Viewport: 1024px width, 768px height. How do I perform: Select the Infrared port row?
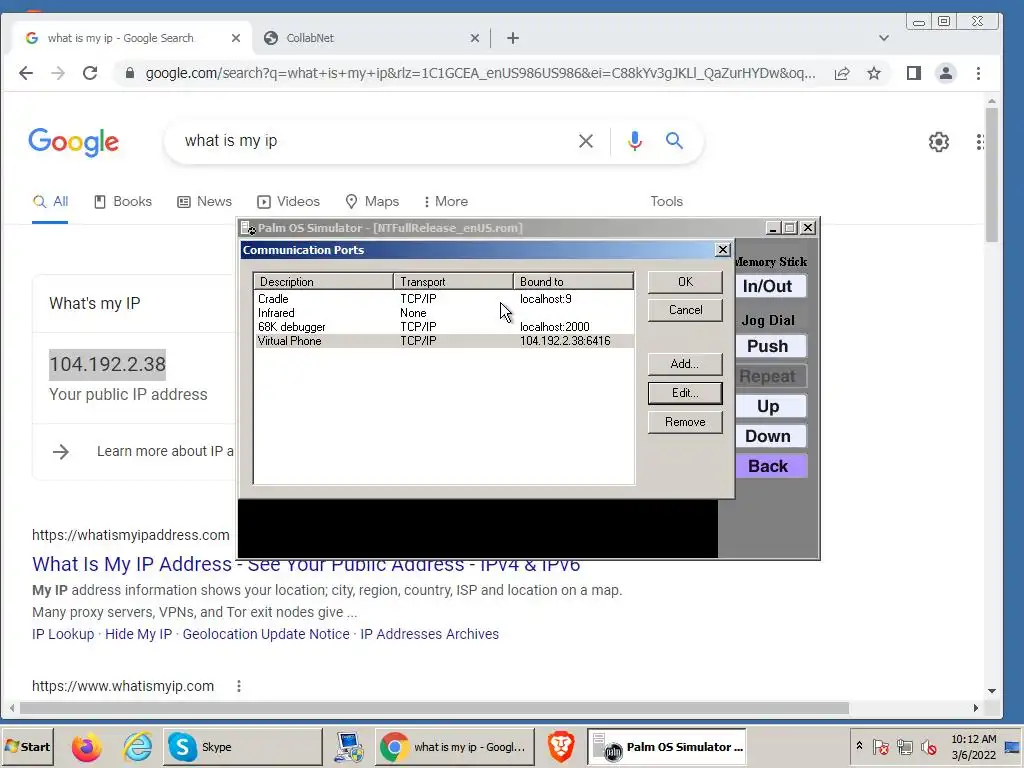[x=443, y=313]
